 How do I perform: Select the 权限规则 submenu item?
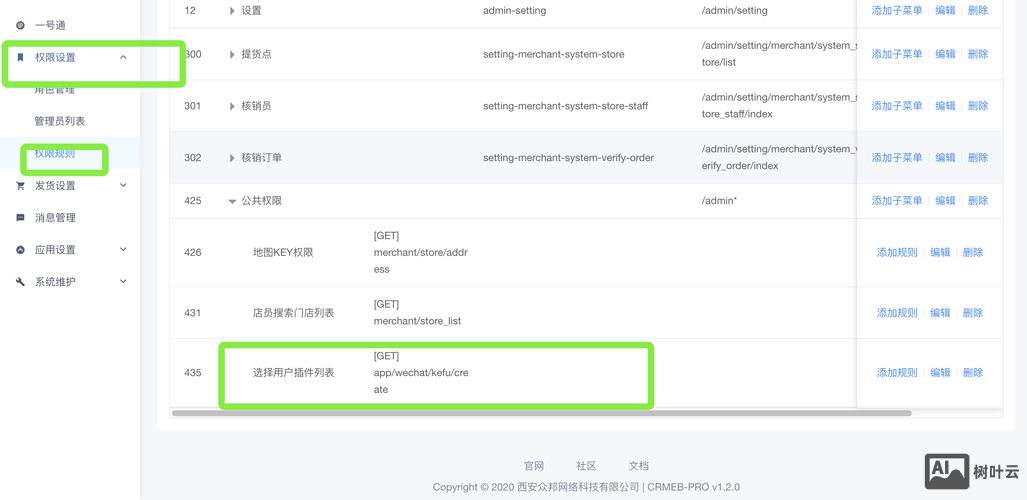point(54,153)
